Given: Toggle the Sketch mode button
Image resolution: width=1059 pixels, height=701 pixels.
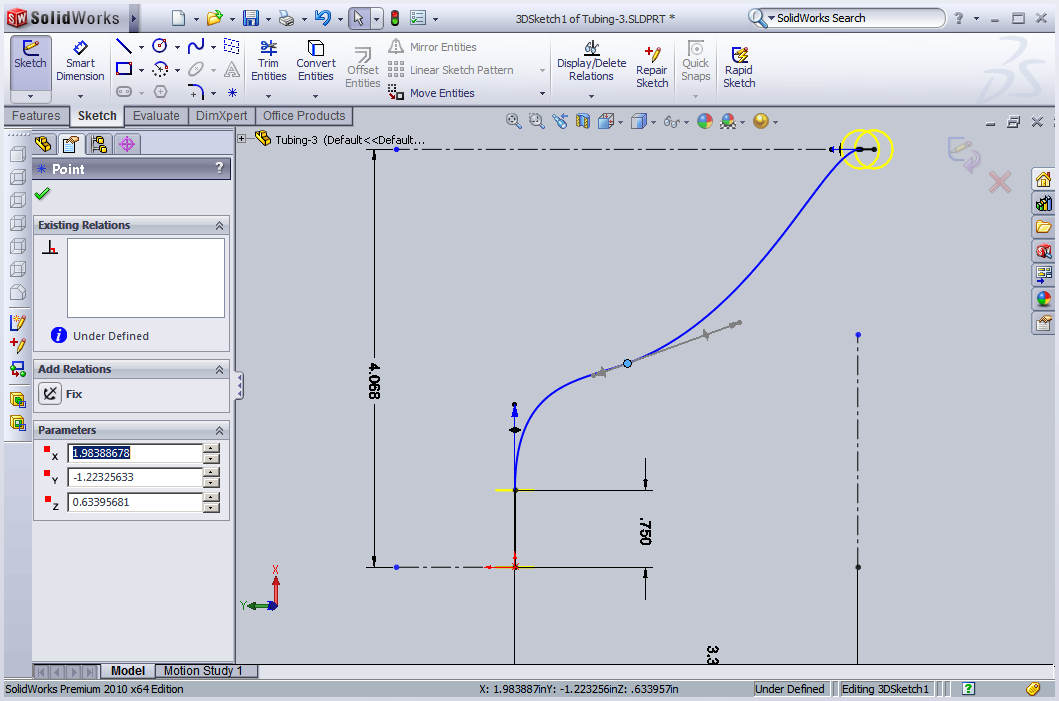Looking at the screenshot, I should pyautogui.click(x=29, y=55).
